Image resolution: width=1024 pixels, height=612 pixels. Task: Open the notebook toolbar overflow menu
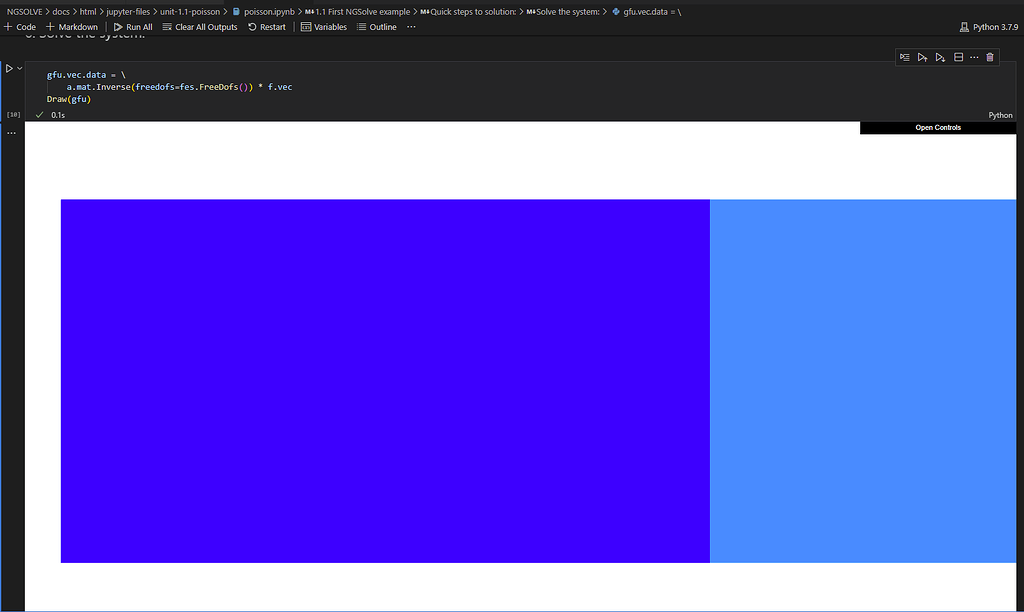click(x=410, y=27)
